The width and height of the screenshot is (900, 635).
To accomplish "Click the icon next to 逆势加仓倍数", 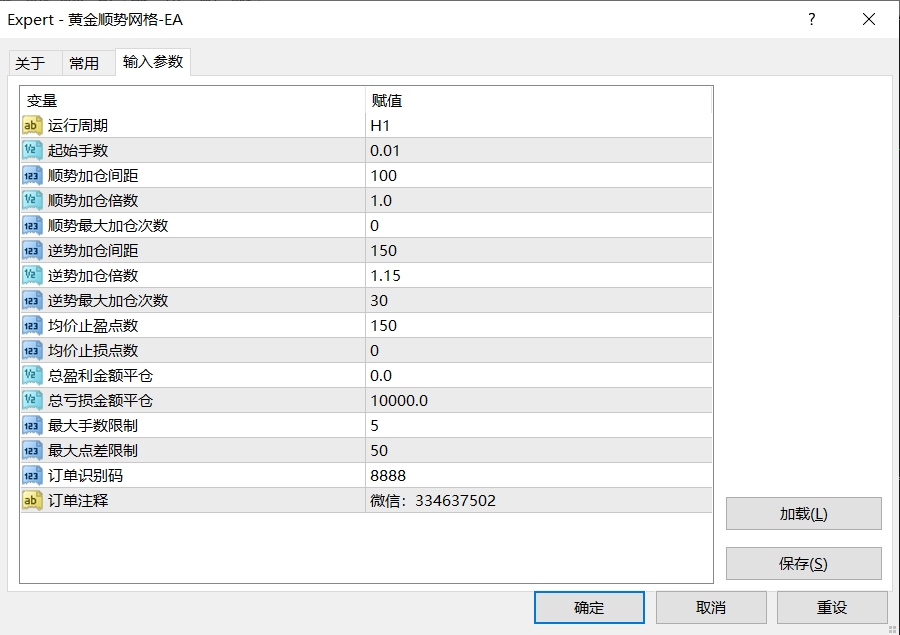I will [32, 275].
